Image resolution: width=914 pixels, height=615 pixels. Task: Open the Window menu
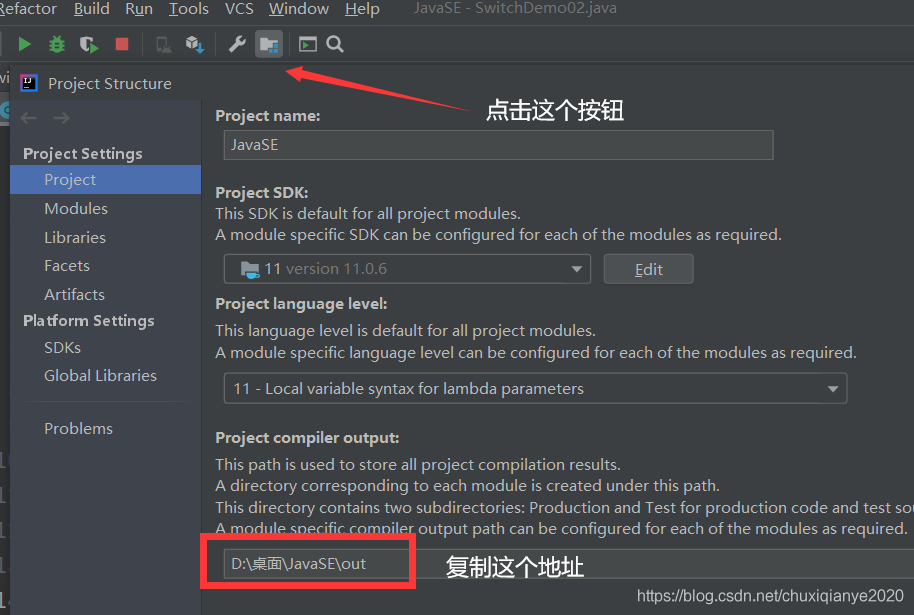(x=299, y=9)
